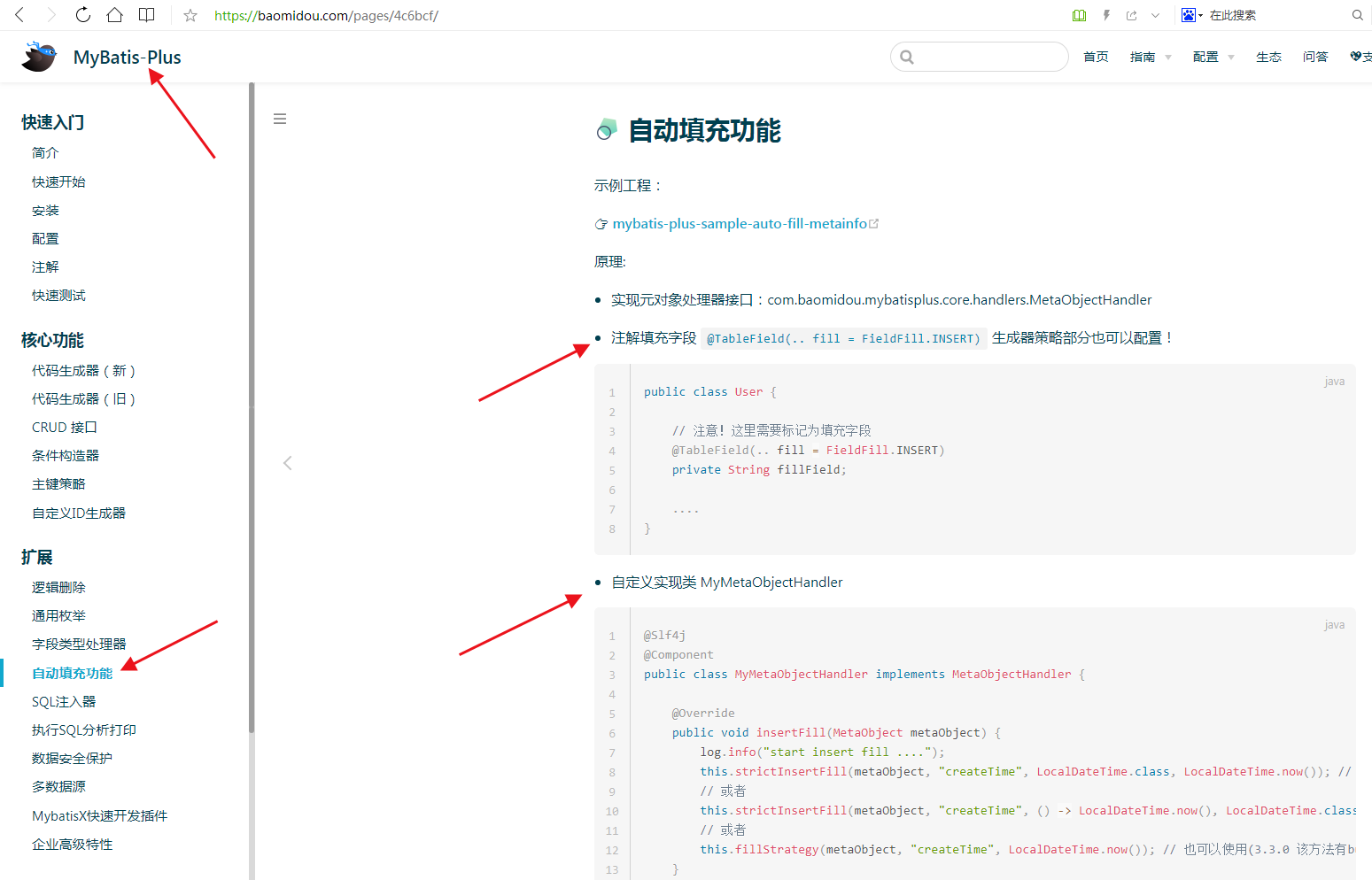Open CRUD 接口 in the sidebar
This screenshot has width=1372, height=880.
tap(65, 428)
